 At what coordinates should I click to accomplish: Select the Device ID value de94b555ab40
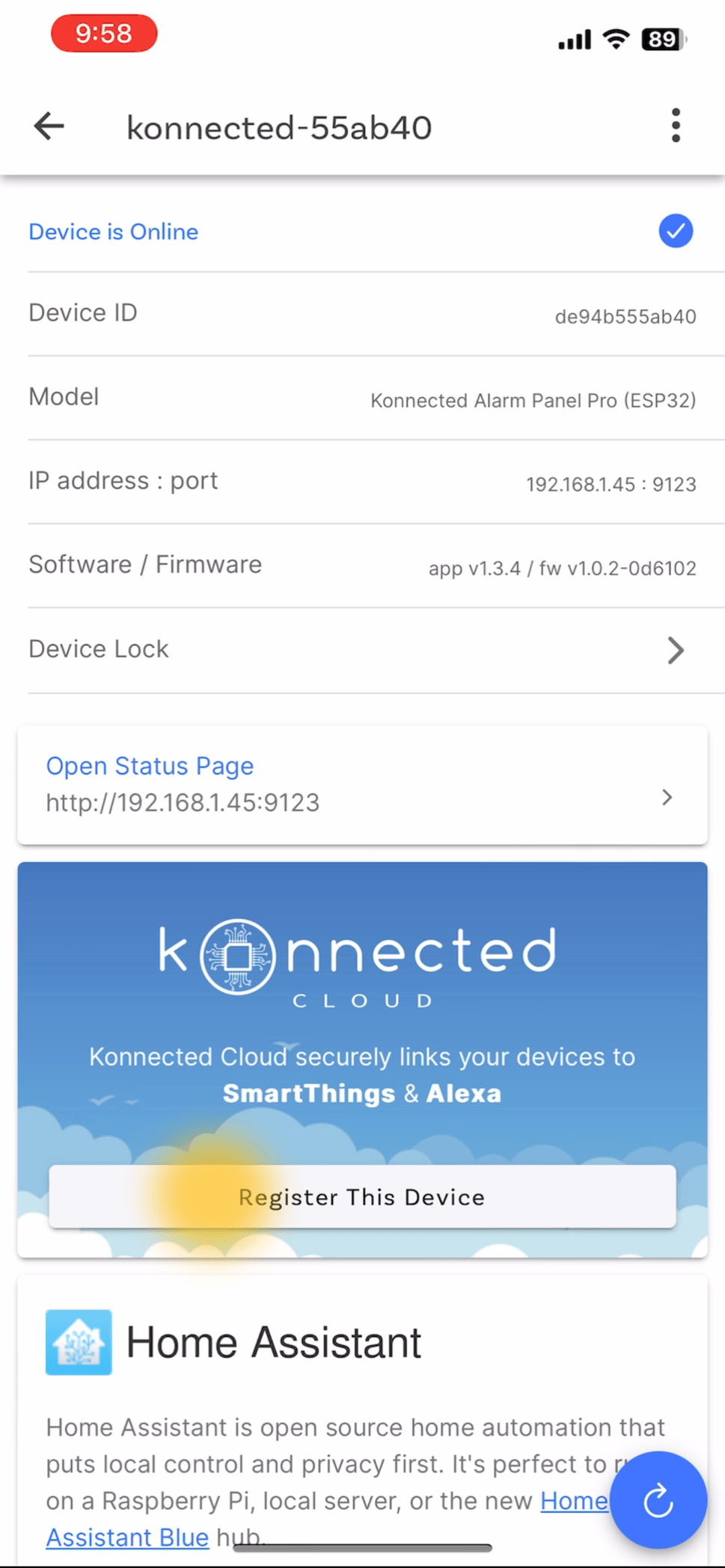[x=626, y=316]
